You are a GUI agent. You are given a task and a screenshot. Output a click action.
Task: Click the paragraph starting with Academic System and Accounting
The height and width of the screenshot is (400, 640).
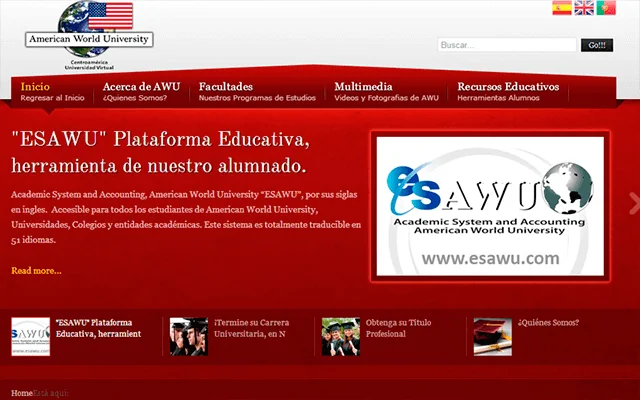(186, 217)
